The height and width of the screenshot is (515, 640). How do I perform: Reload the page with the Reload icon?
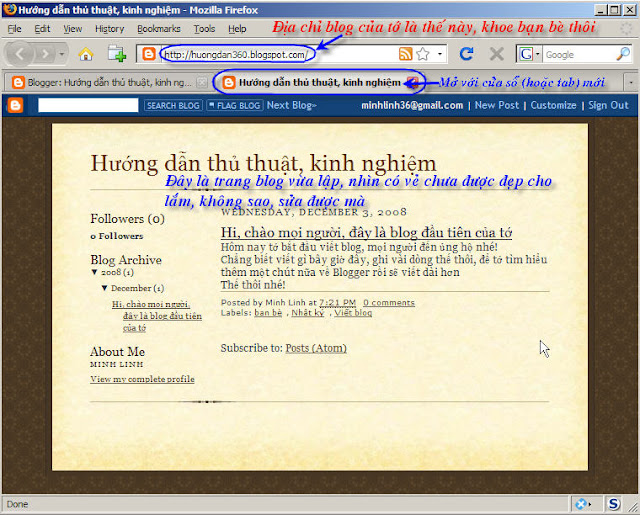(466, 54)
